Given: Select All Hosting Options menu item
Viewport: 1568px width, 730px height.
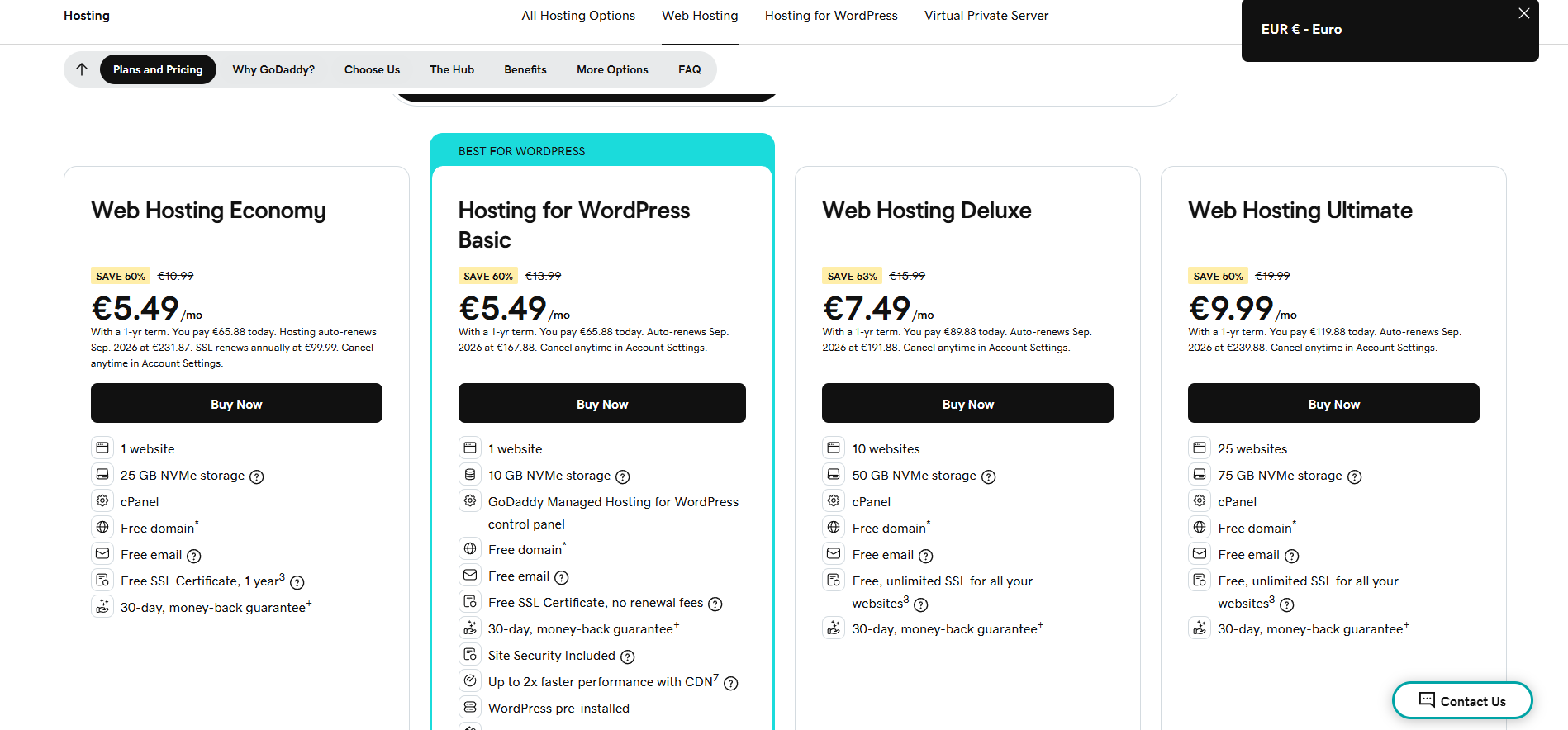Looking at the screenshot, I should pyautogui.click(x=578, y=16).
